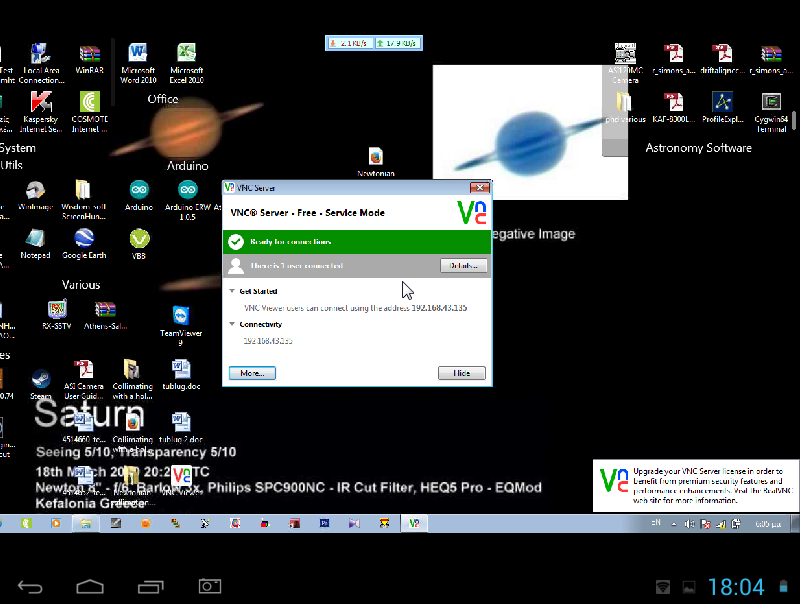Close the VNC Server dialog
The width and height of the screenshot is (800, 604).
(480, 188)
